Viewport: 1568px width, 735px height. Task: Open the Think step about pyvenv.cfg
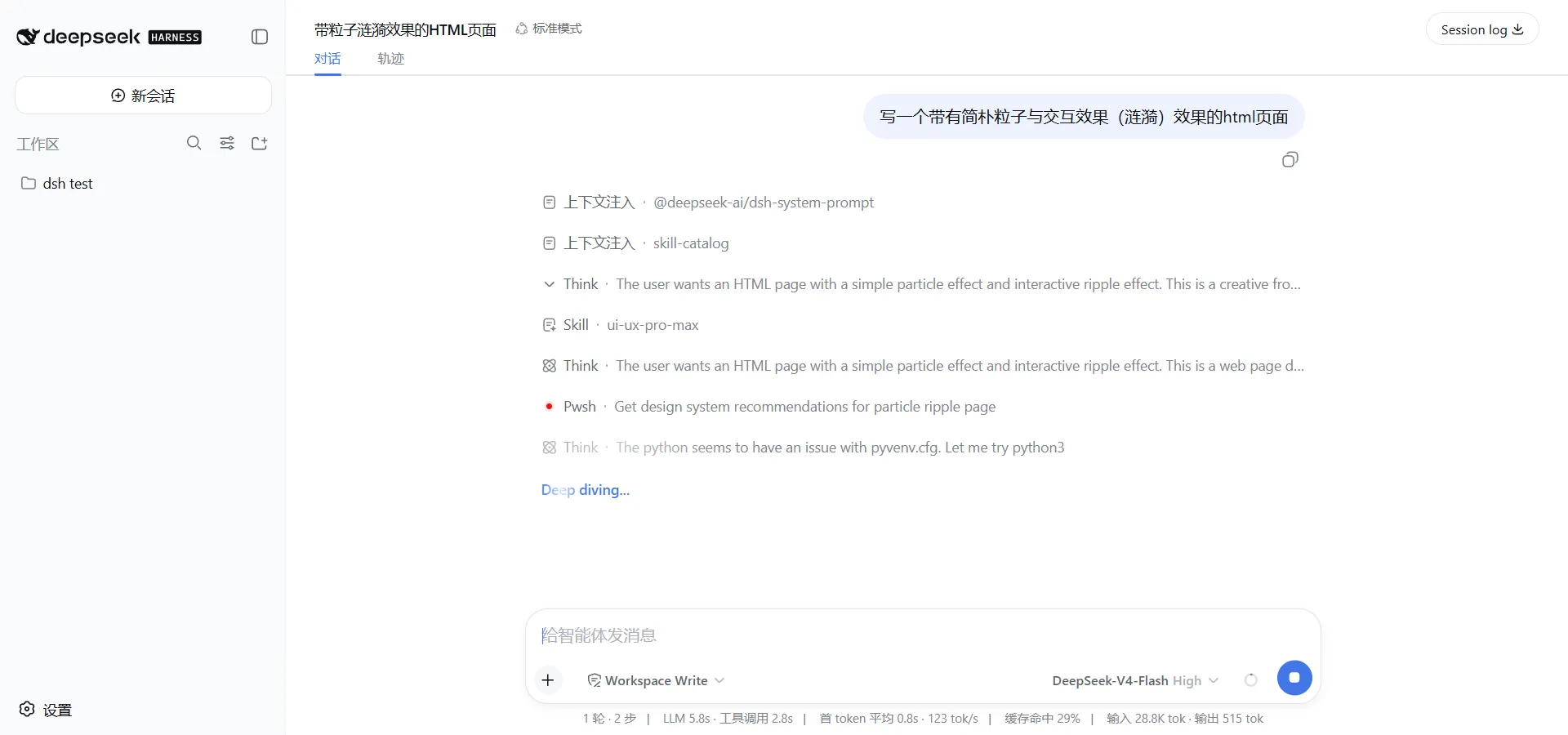804,448
